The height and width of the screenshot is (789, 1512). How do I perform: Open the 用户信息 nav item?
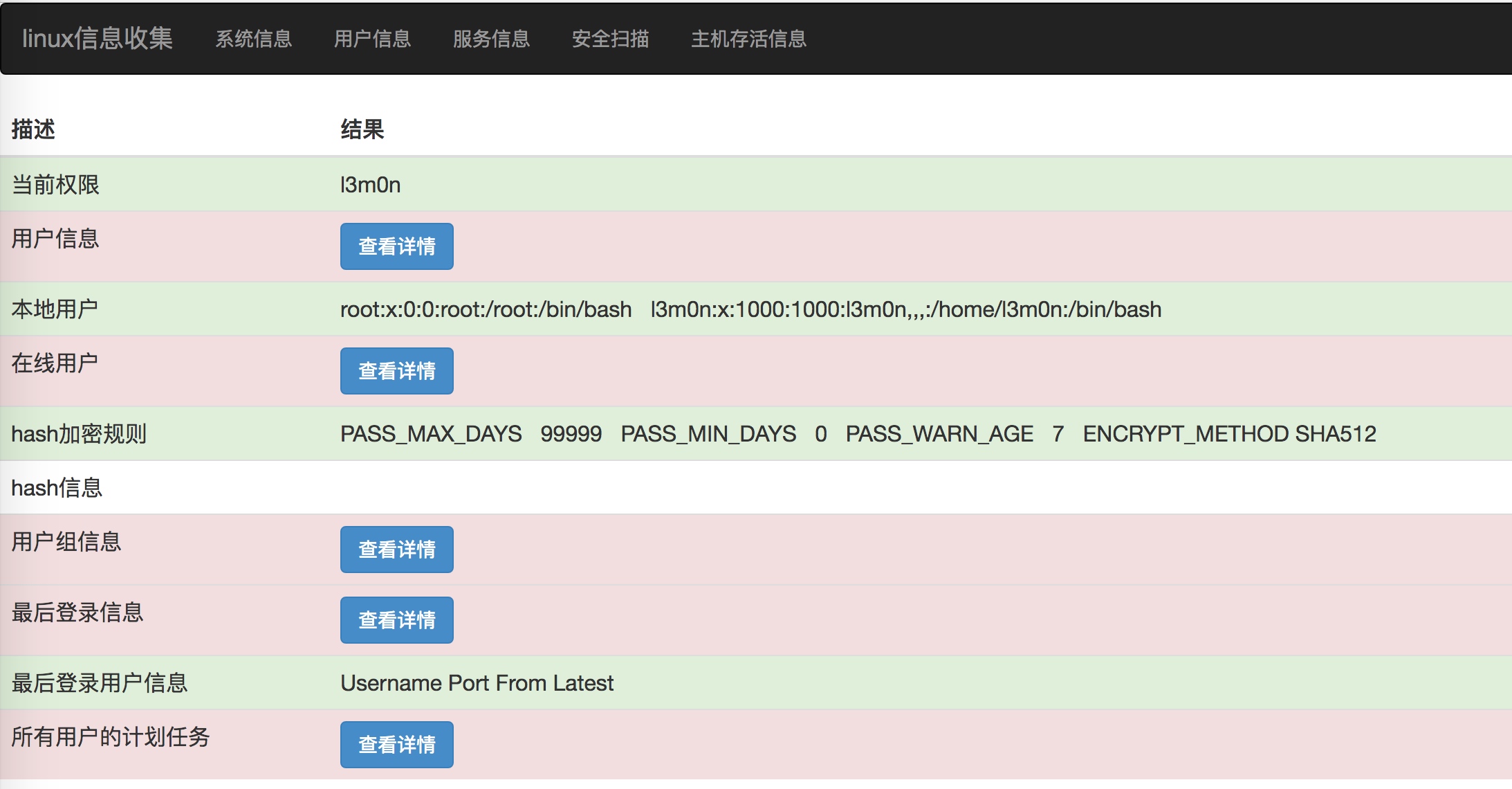(x=372, y=39)
